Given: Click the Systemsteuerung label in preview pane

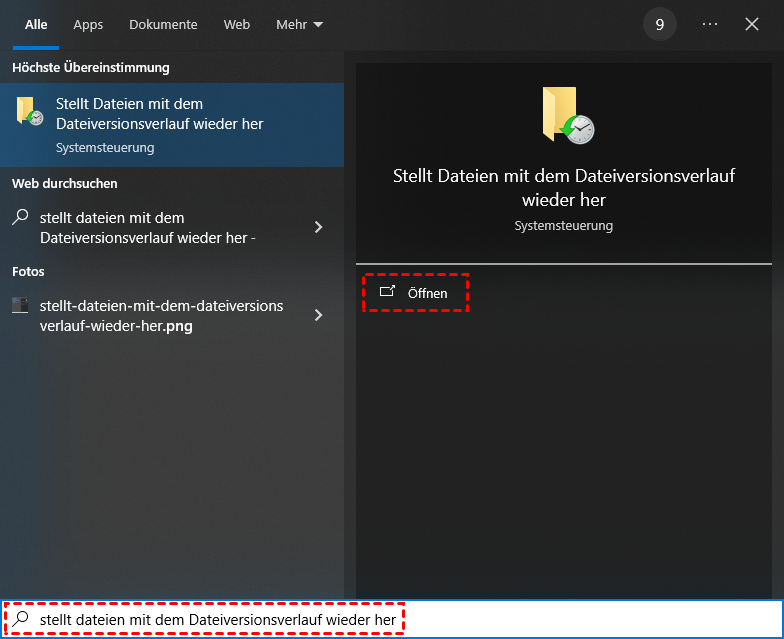Looking at the screenshot, I should tap(564, 226).
